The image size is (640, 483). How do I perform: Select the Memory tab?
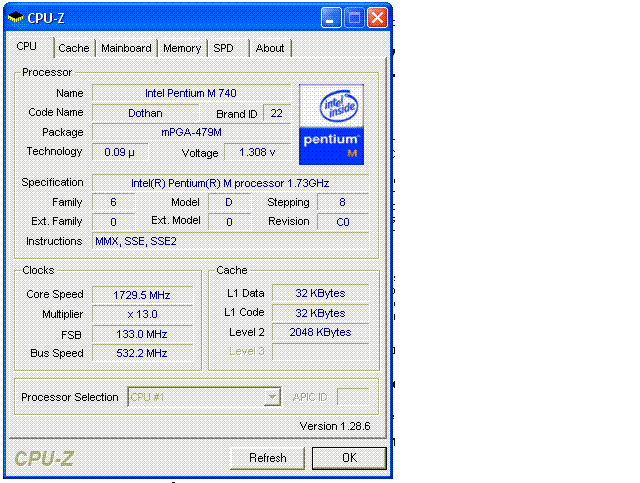point(182,48)
